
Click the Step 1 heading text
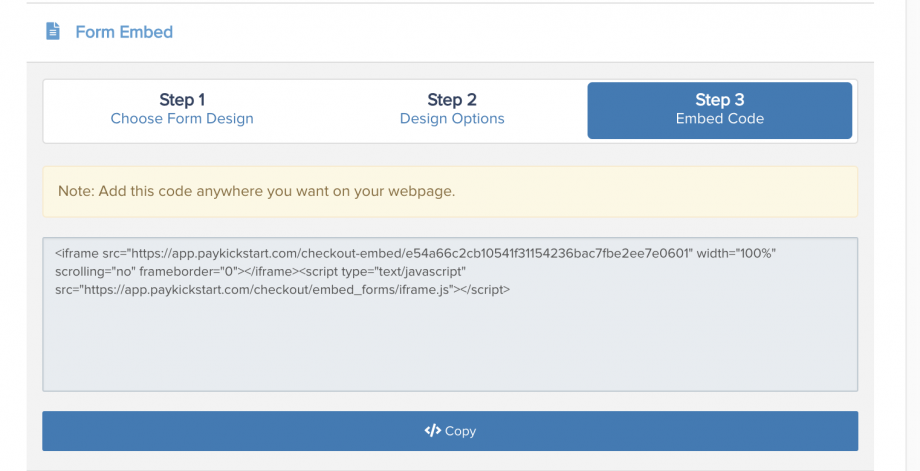[182, 100]
